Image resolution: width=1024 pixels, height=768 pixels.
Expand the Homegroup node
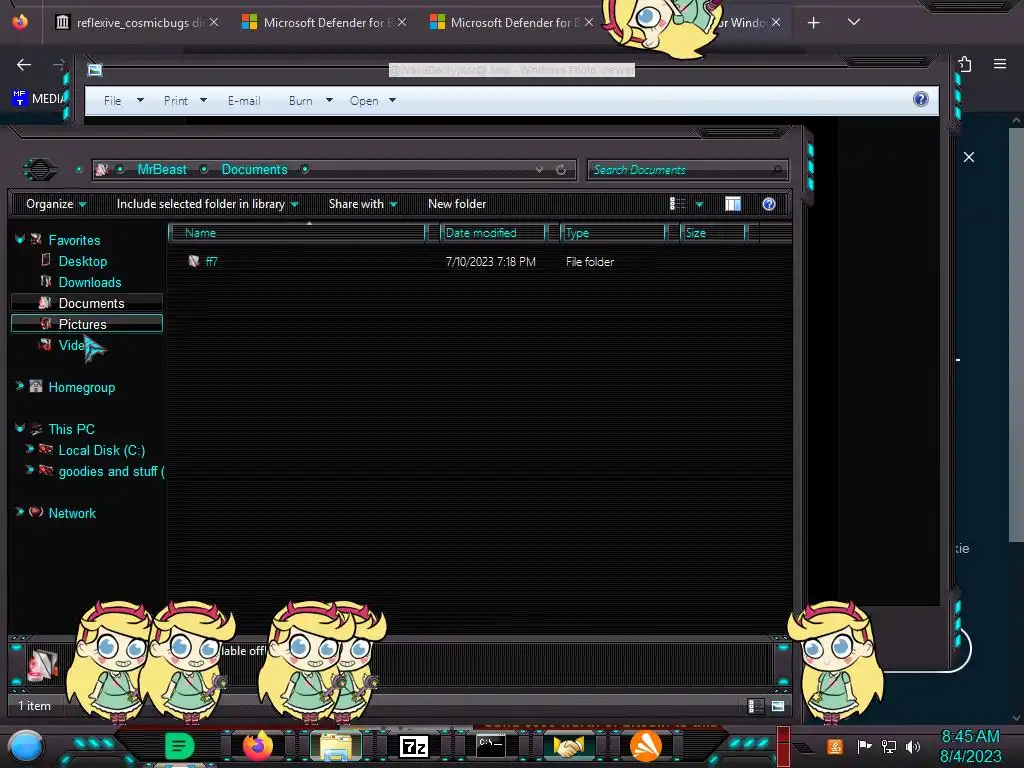[x=20, y=387]
